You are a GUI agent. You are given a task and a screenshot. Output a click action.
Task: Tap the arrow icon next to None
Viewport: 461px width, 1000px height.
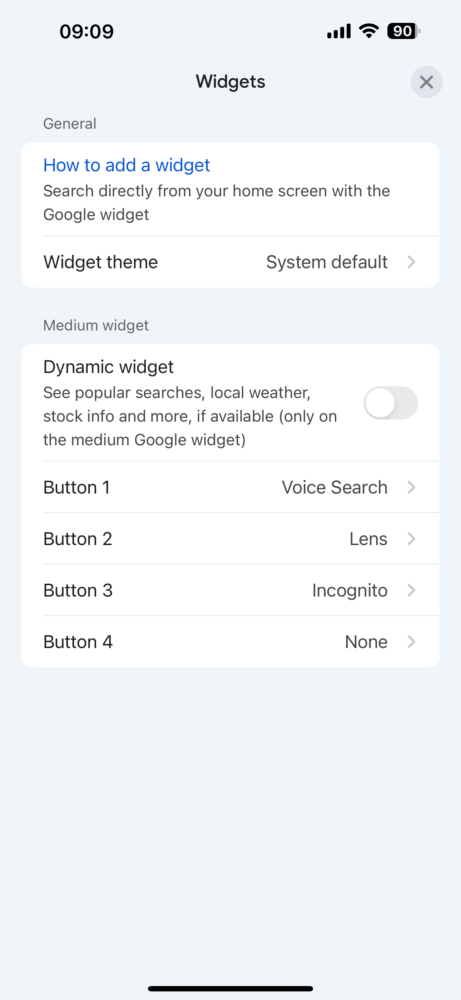[x=411, y=642]
